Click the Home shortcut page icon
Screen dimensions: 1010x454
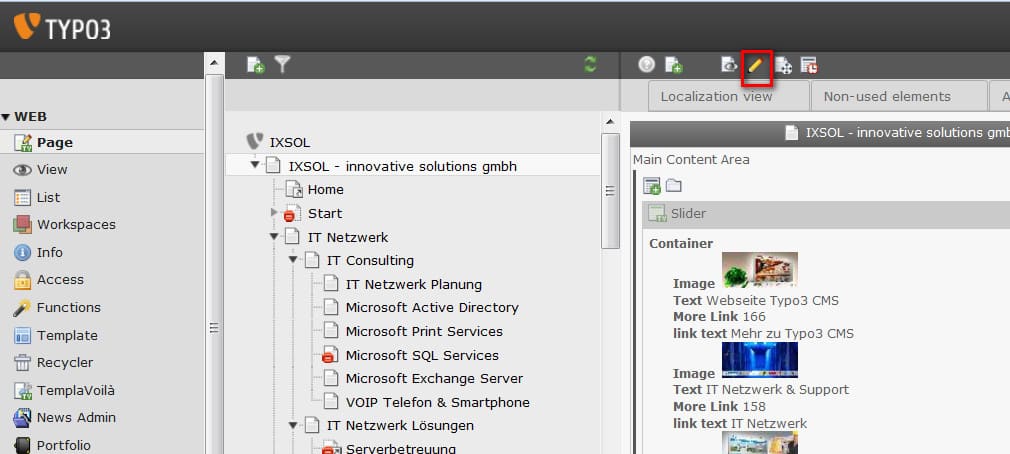294,189
